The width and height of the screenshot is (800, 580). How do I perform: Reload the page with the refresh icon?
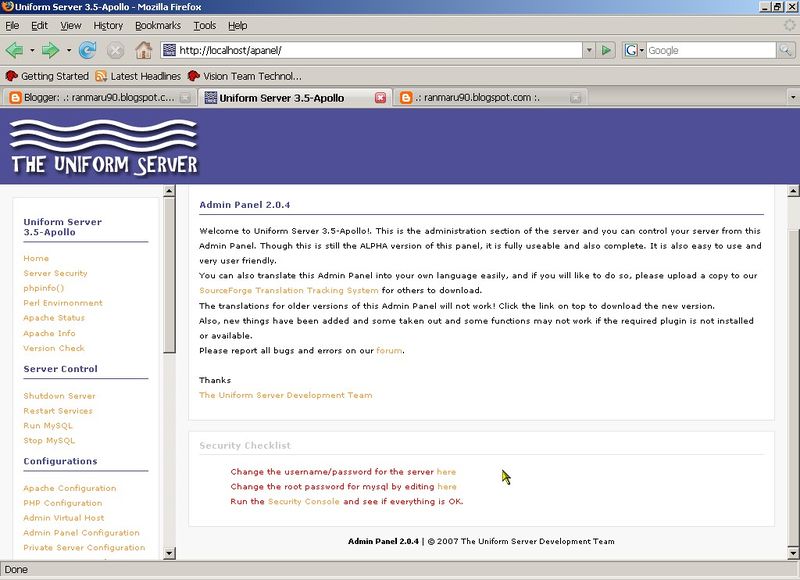(x=88, y=50)
